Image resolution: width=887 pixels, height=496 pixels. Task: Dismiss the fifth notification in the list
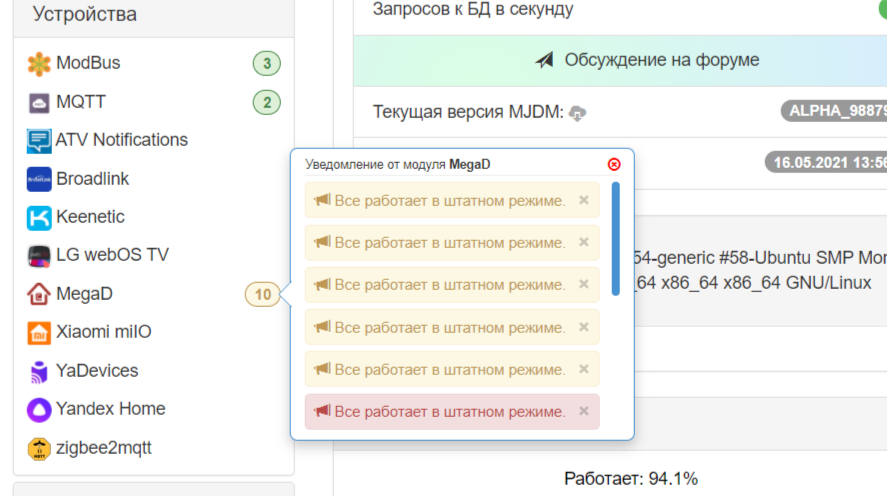(584, 369)
